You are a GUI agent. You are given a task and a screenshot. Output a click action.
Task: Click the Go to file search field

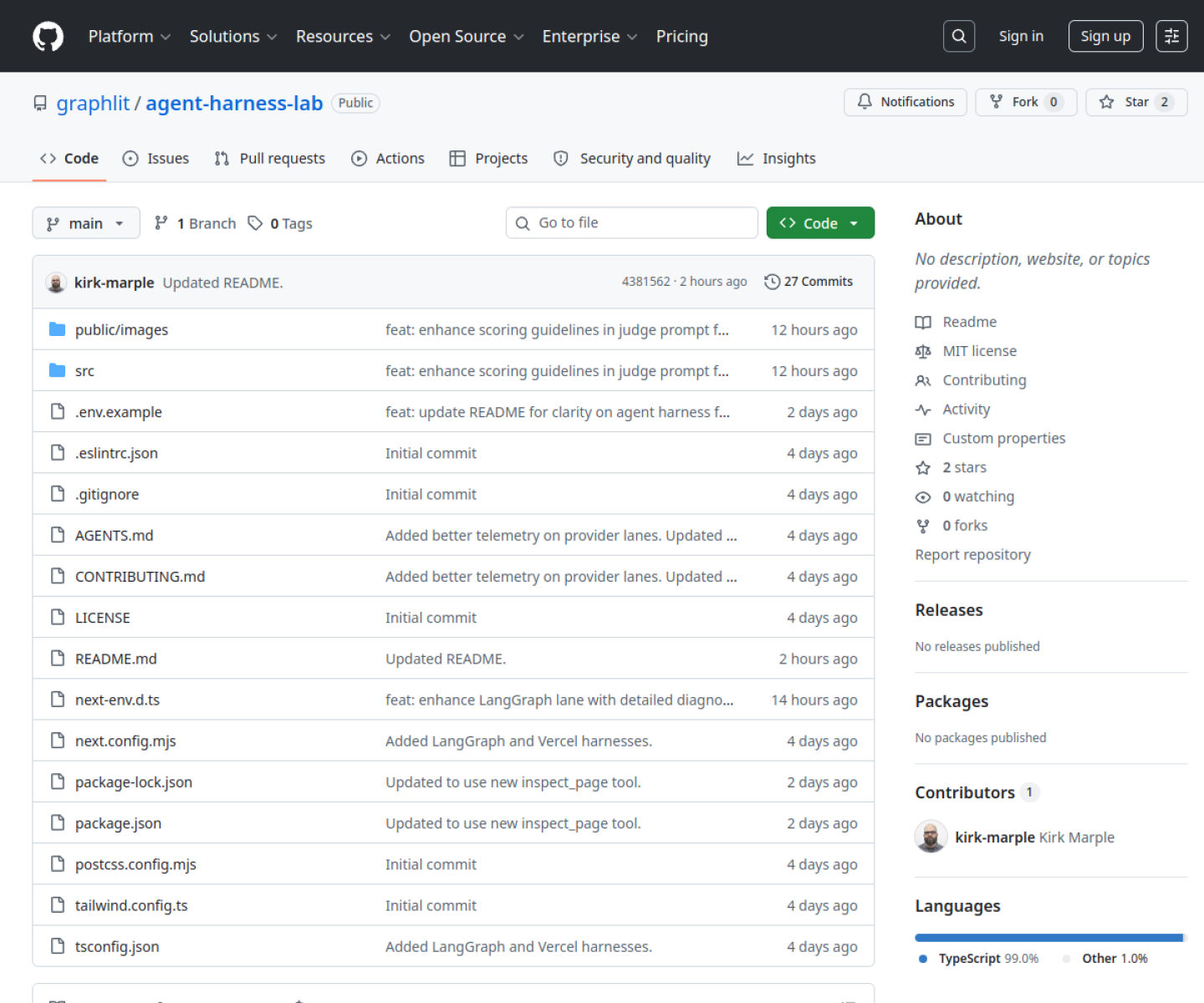click(x=632, y=223)
